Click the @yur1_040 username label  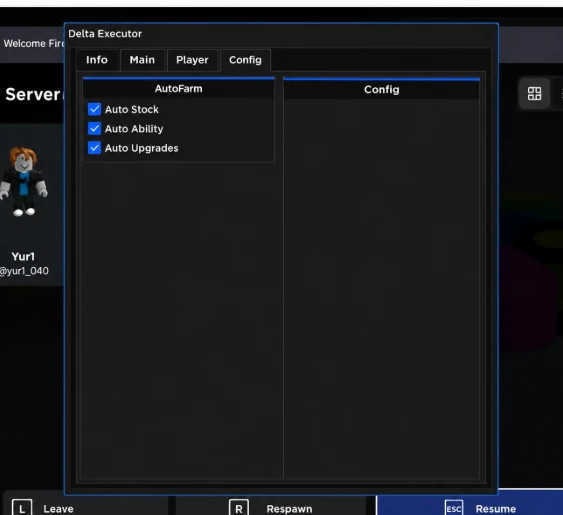(24, 271)
